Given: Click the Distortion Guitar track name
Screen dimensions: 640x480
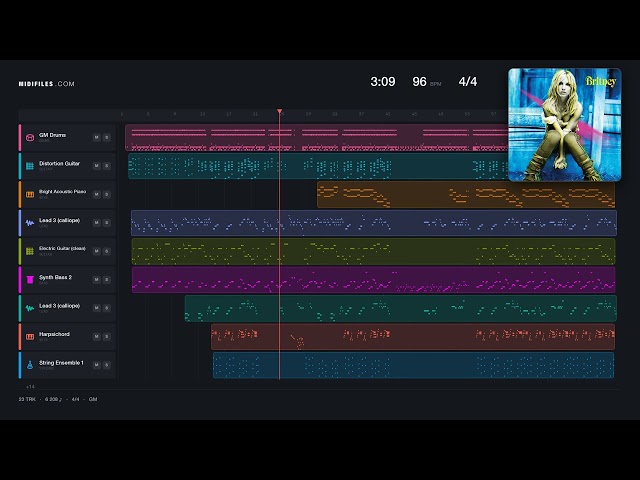Looking at the screenshot, I should 60,163.
